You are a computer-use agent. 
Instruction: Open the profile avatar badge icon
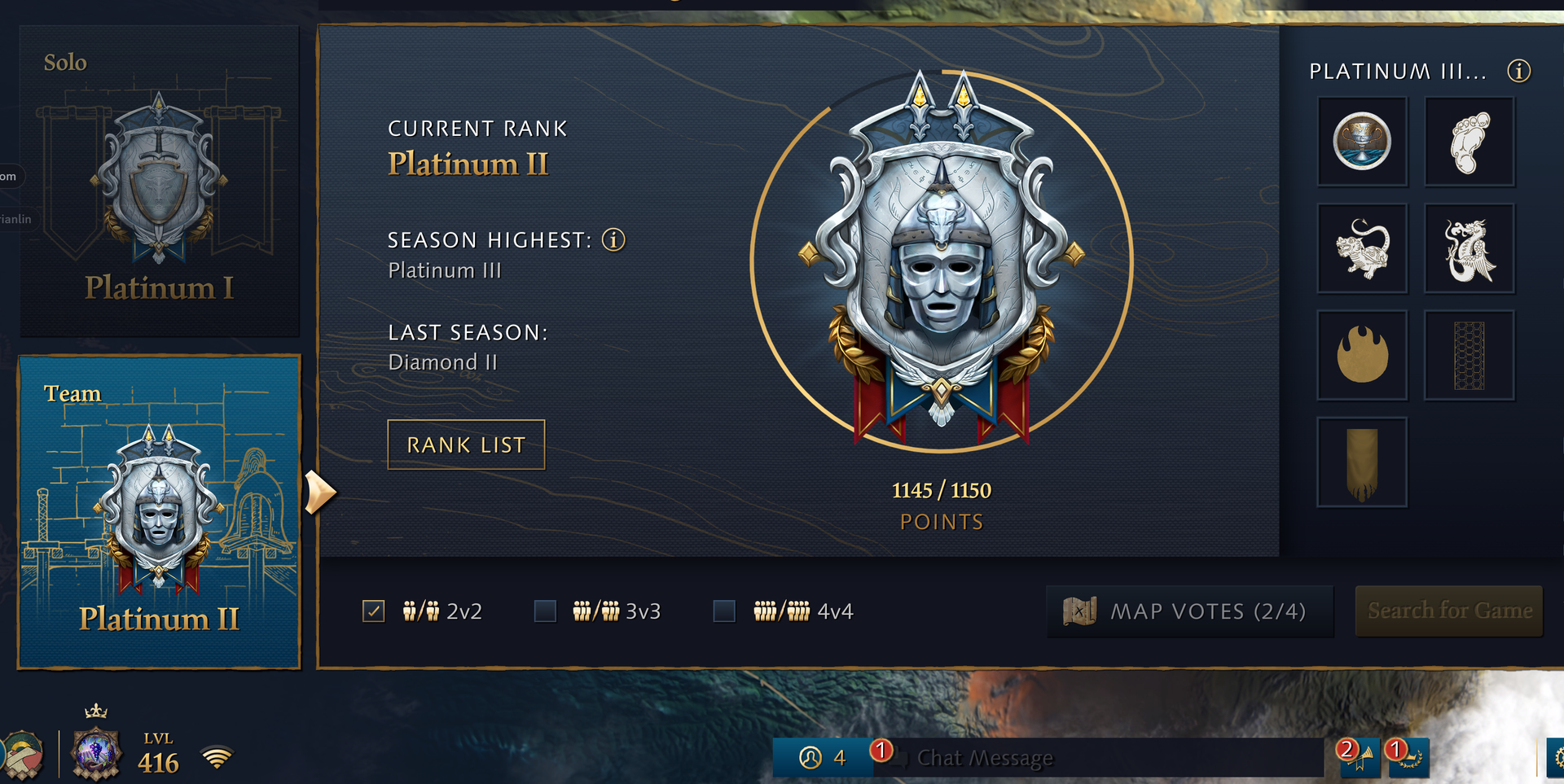pyautogui.click(x=96, y=752)
